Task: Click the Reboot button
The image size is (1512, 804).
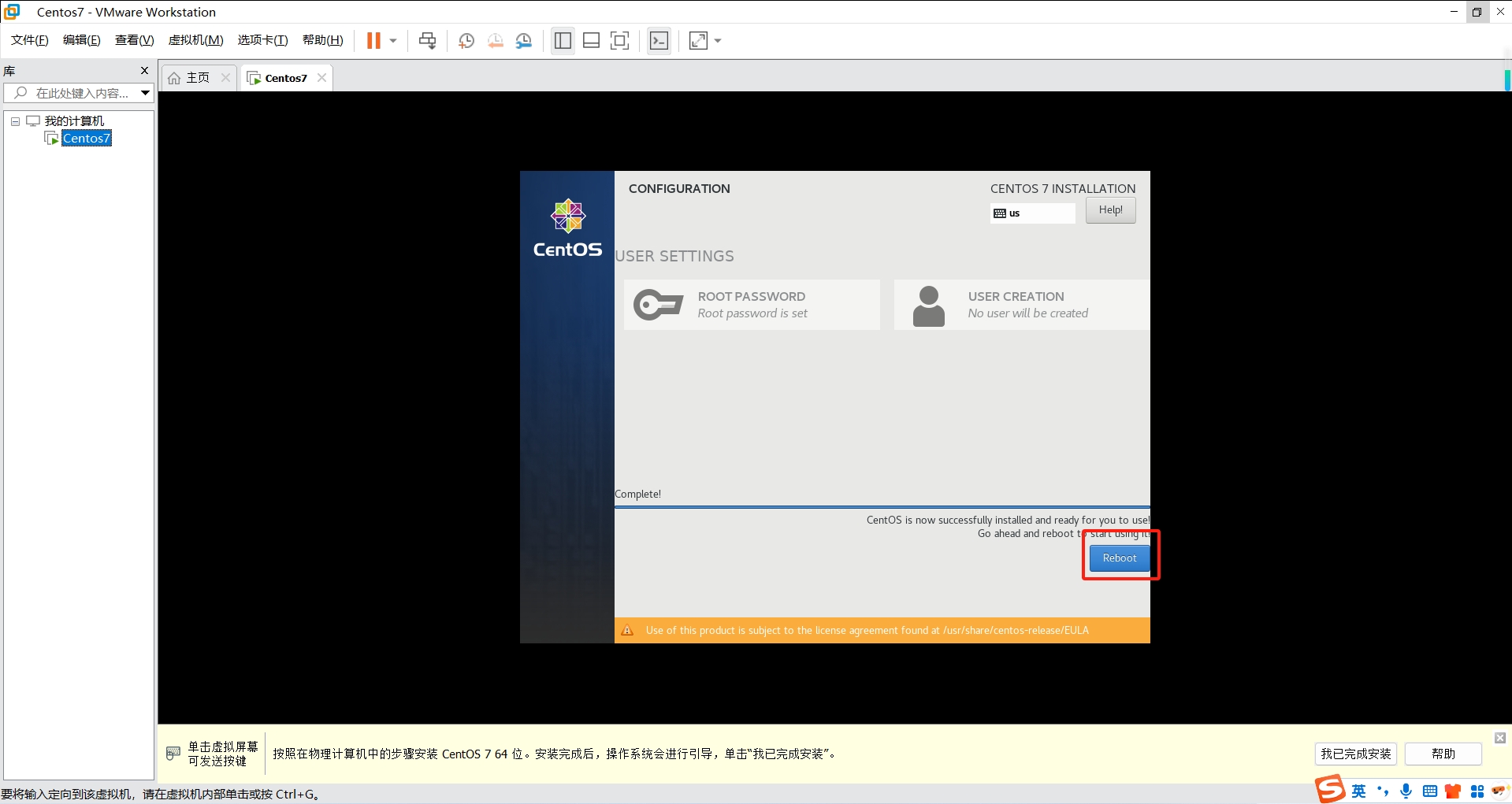Action: click(x=1119, y=558)
